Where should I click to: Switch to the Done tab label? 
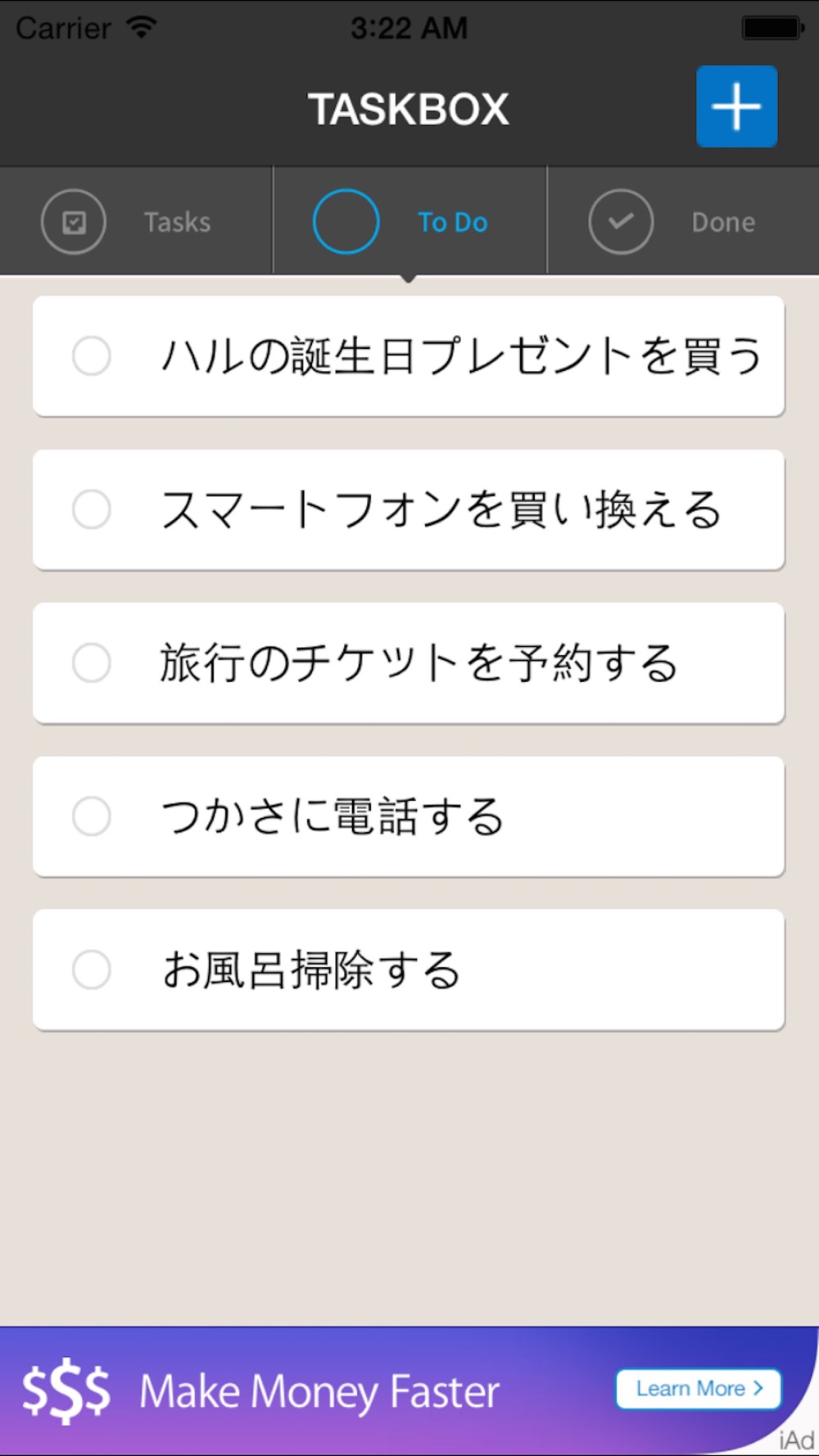coord(723,222)
